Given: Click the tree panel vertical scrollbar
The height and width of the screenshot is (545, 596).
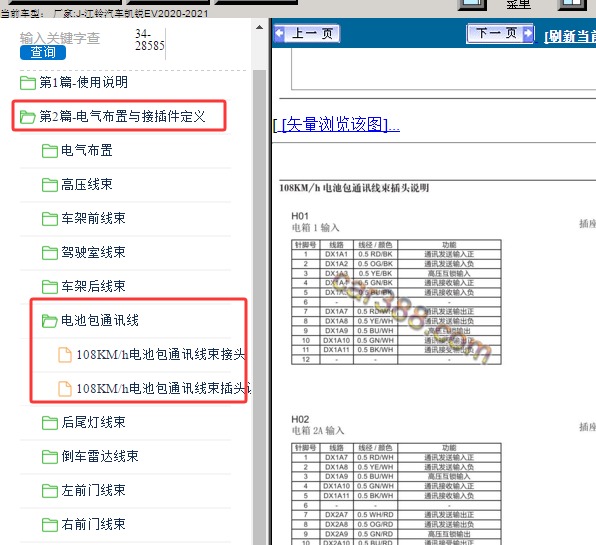Looking at the screenshot, I should click(x=260, y=307).
